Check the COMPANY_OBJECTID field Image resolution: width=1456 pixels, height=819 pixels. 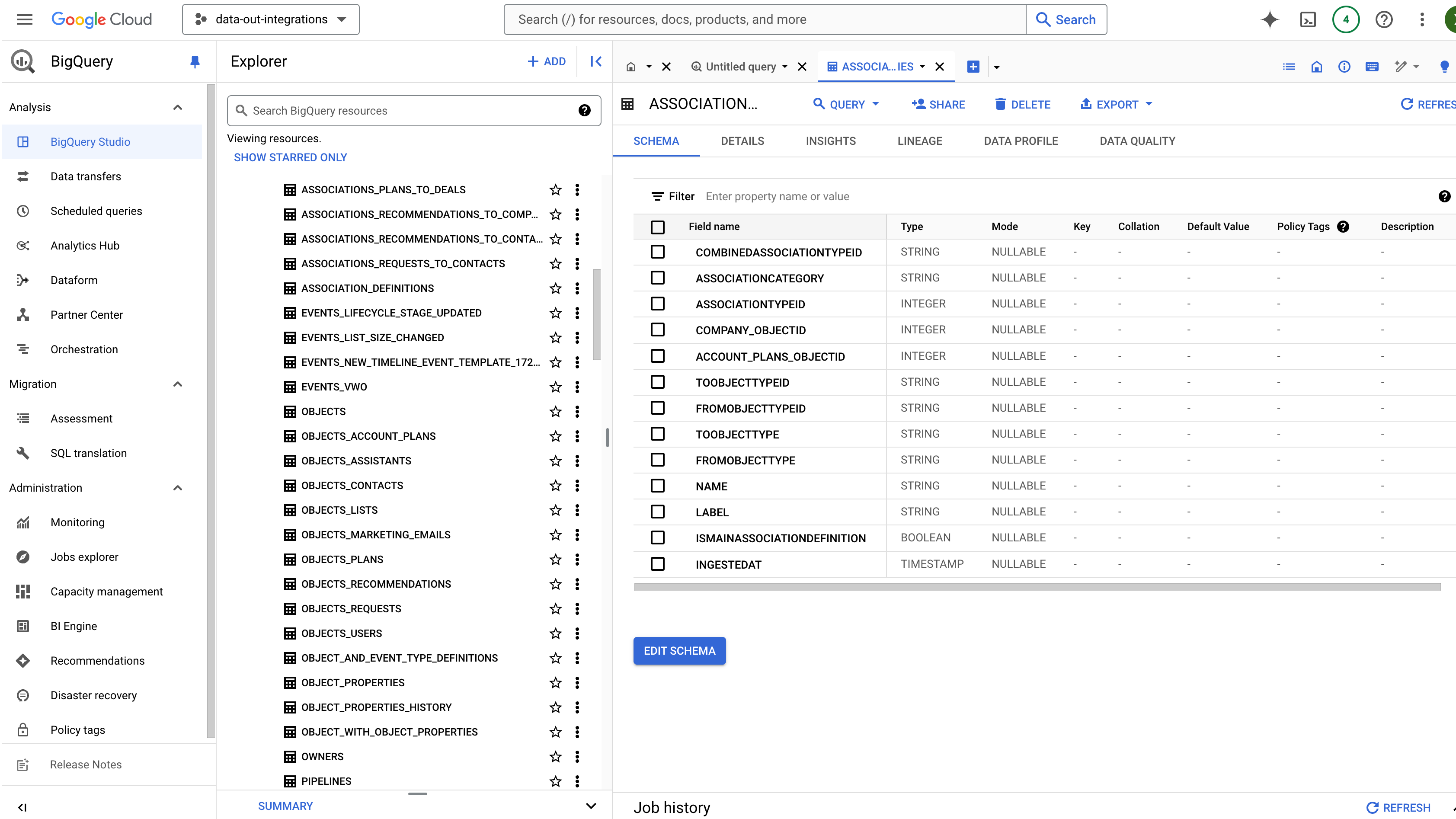[x=657, y=330]
